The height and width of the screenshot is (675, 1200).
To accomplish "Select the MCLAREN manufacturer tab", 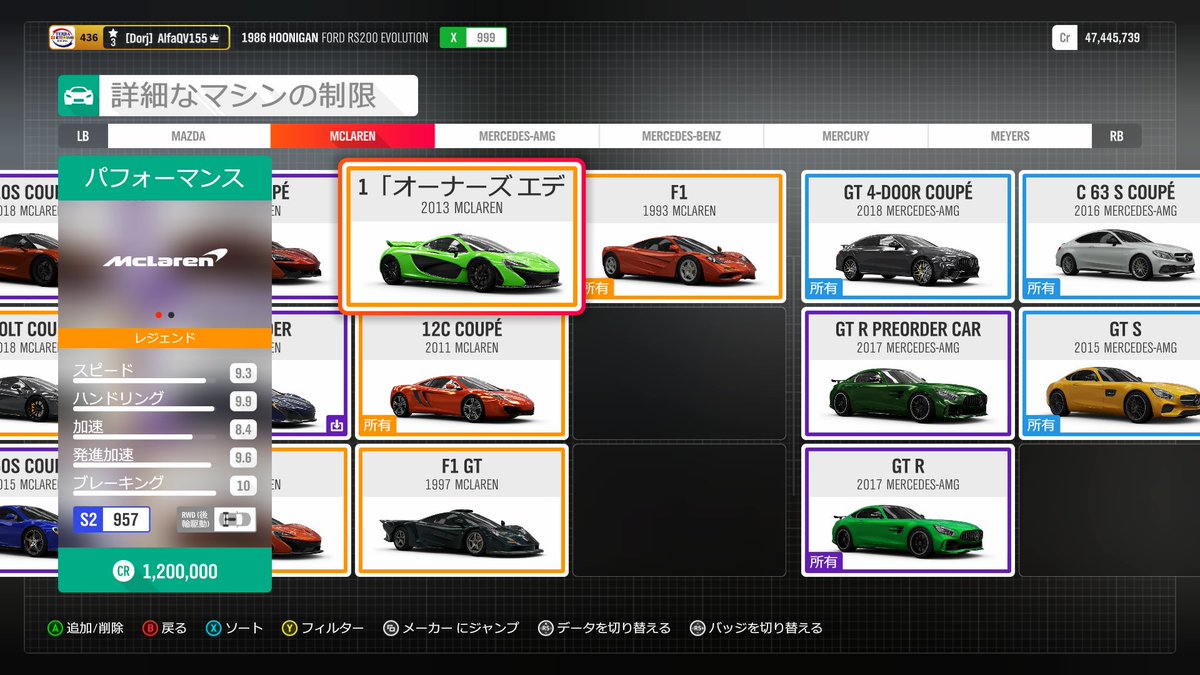I will [352, 136].
